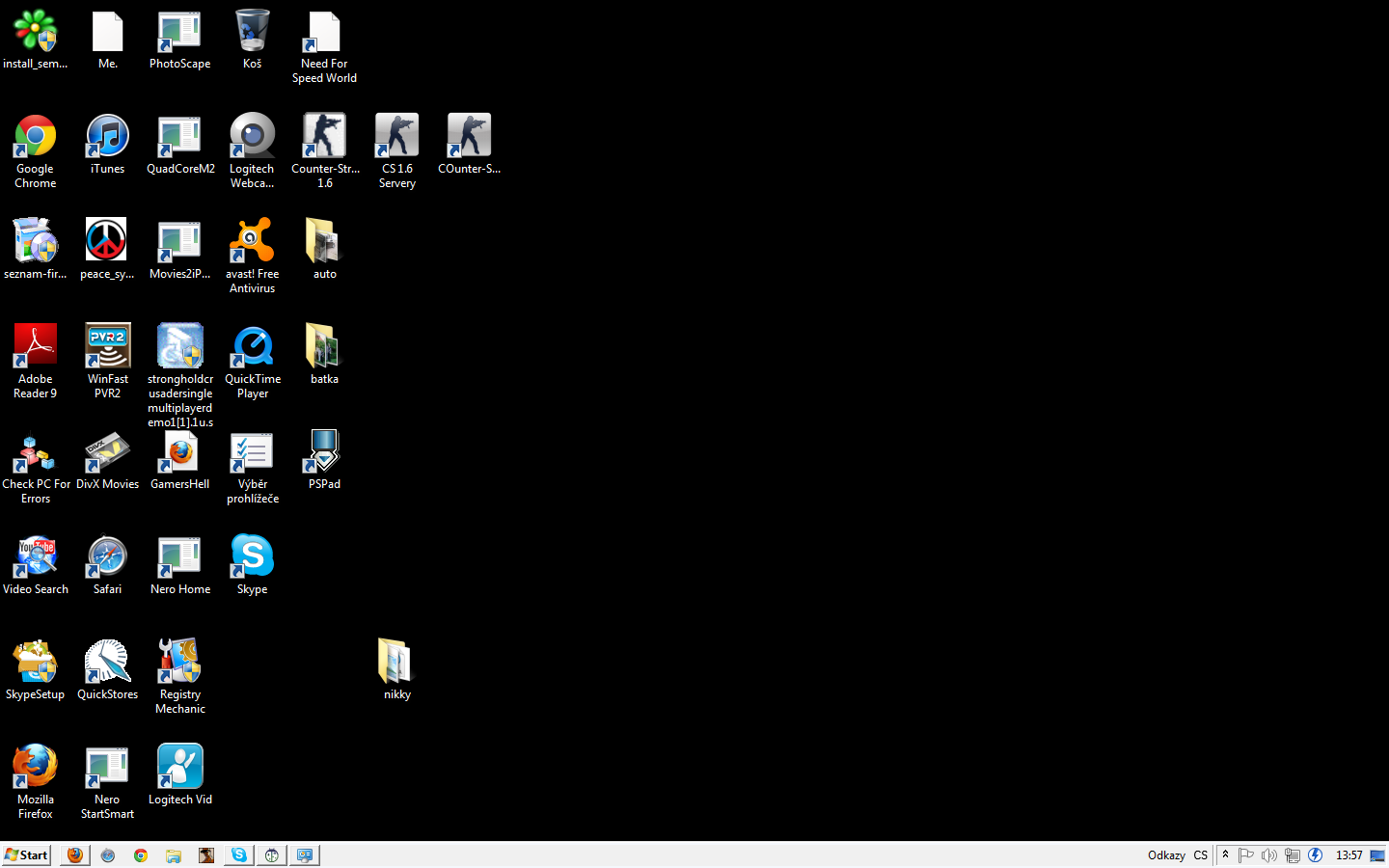Select the Mozilla Firefox desktop icon
The image size is (1389, 868).
[36, 768]
